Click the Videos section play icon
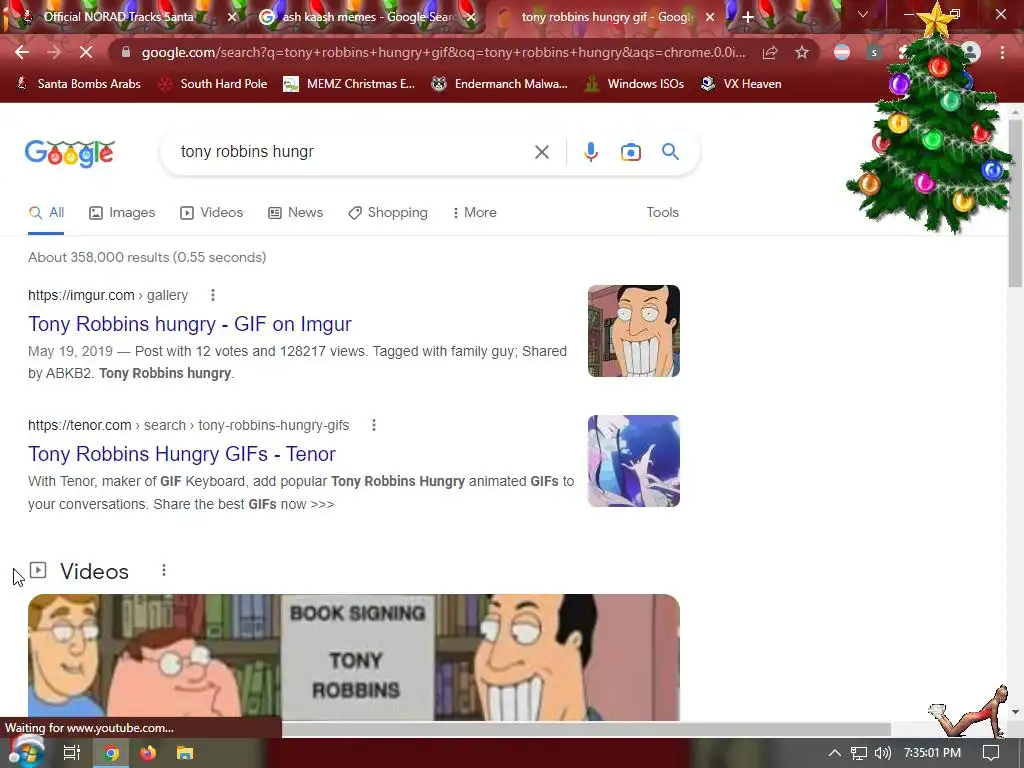This screenshot has height=768, width=1024. [x=38, y=570]
